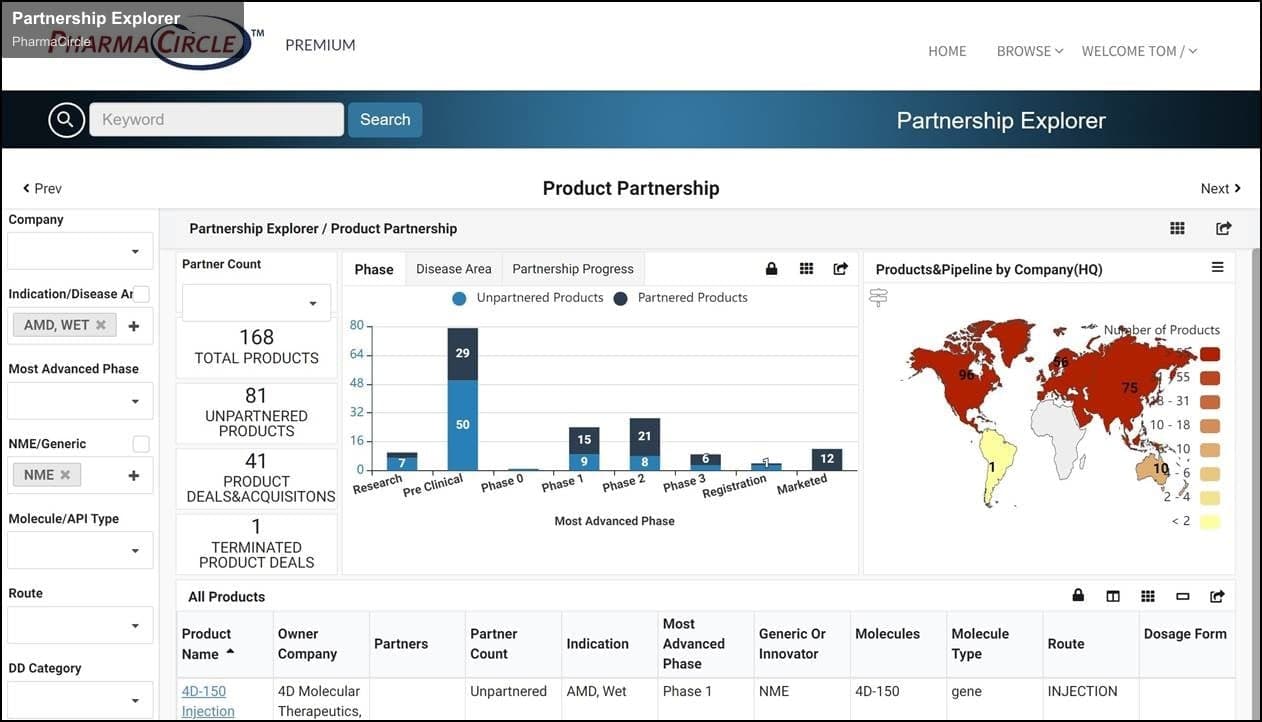This screenshot has height=722, width=1262.
Task: Open the DD Category dropdown
Action: [81, 699]
